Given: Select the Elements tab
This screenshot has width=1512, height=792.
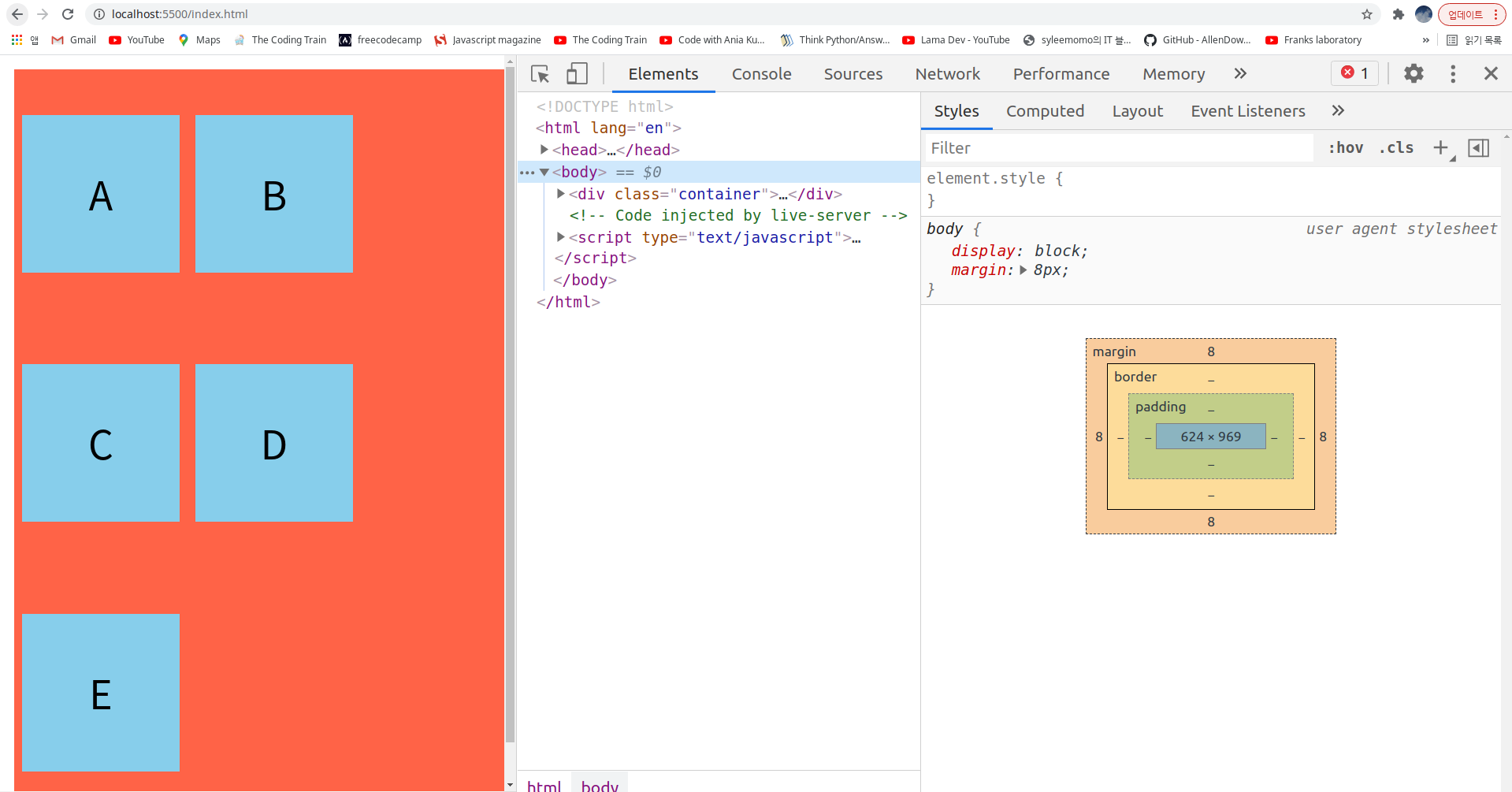Looking at the screenshot, I should [x=663, y=74].
